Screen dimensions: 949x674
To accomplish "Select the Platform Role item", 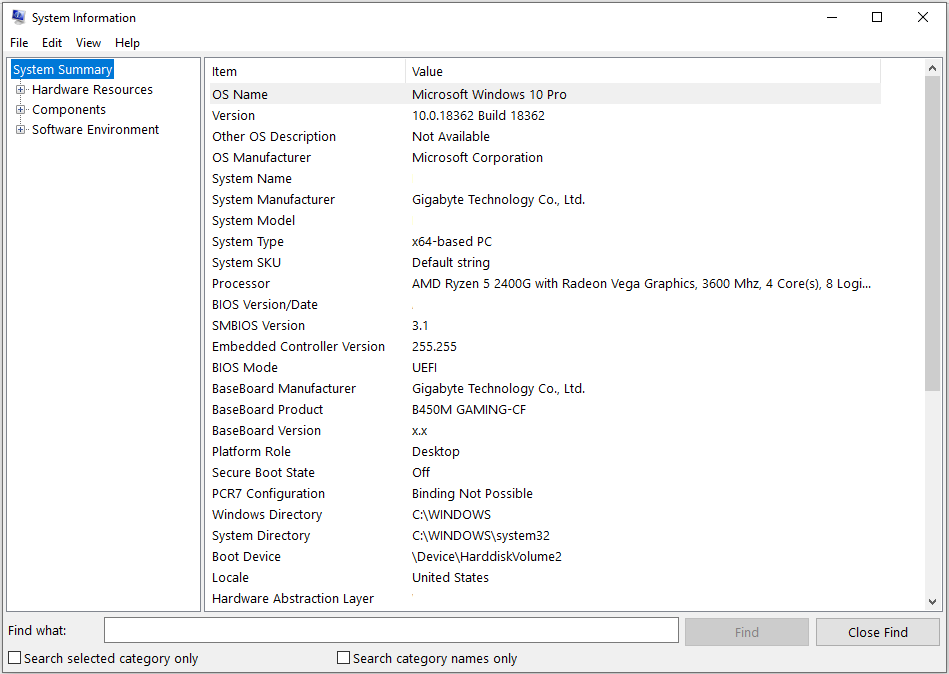I will point(251,452).
